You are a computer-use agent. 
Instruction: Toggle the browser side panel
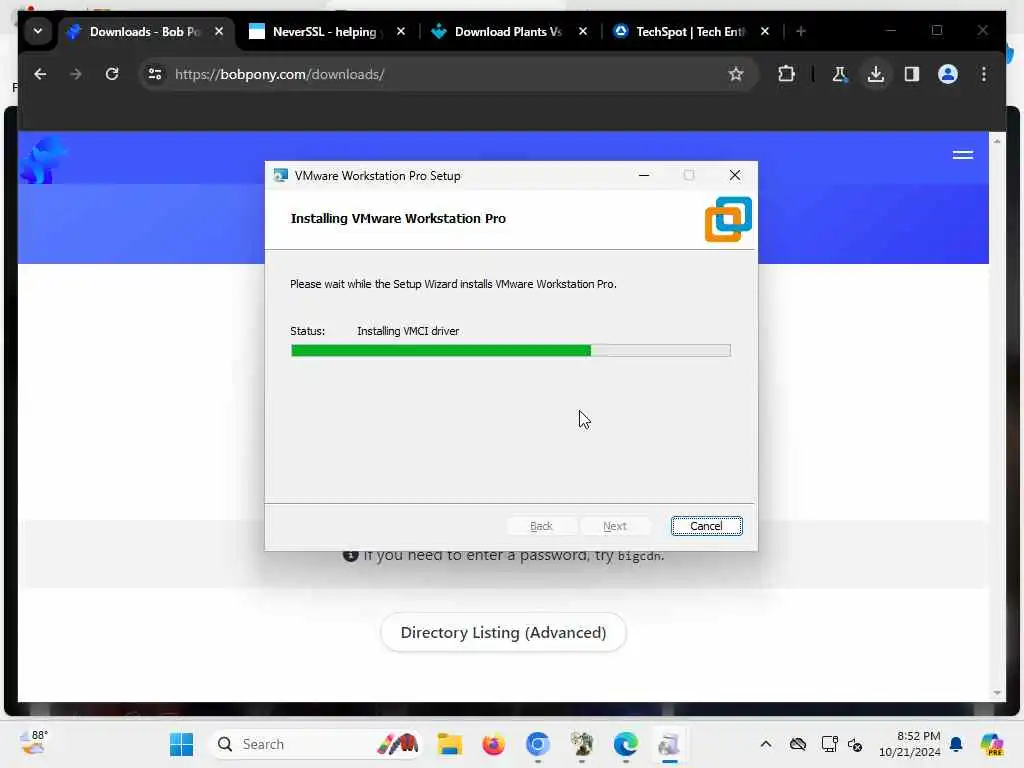tap(912, 74)
